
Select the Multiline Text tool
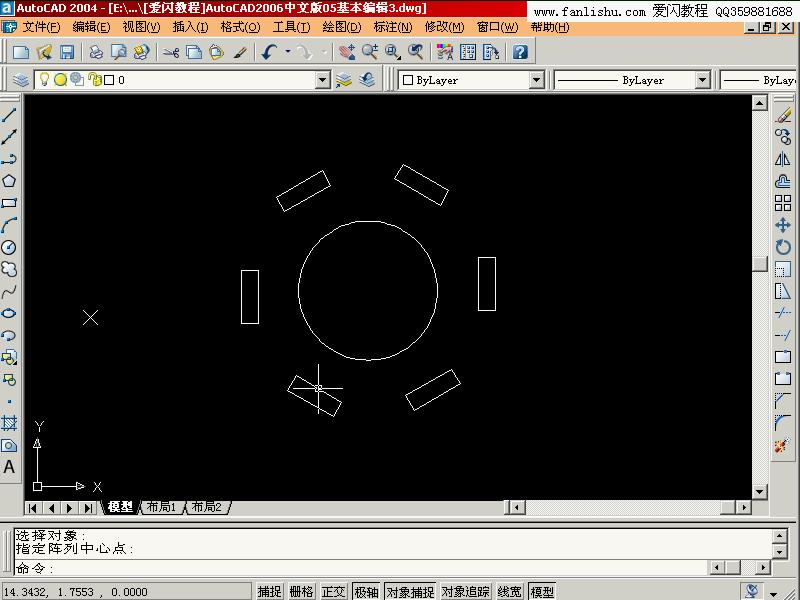tap(9, 467)
